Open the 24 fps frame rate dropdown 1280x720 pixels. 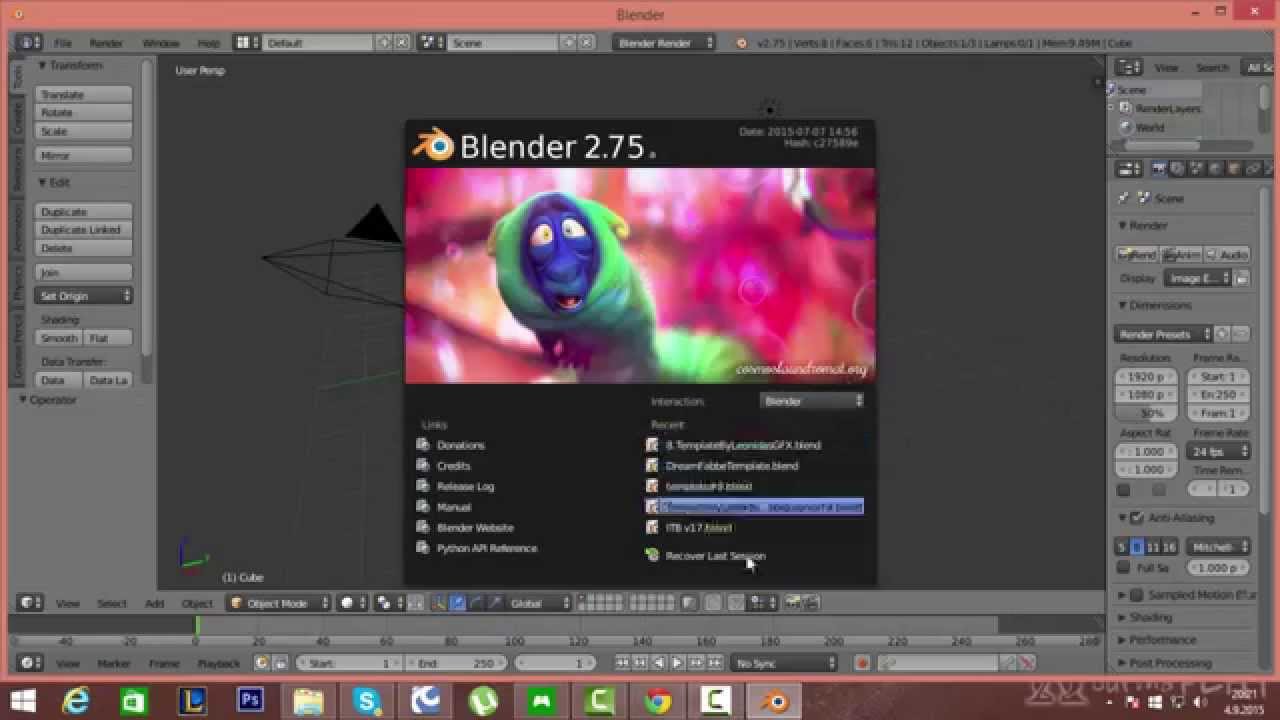(x=1218, y=451)
